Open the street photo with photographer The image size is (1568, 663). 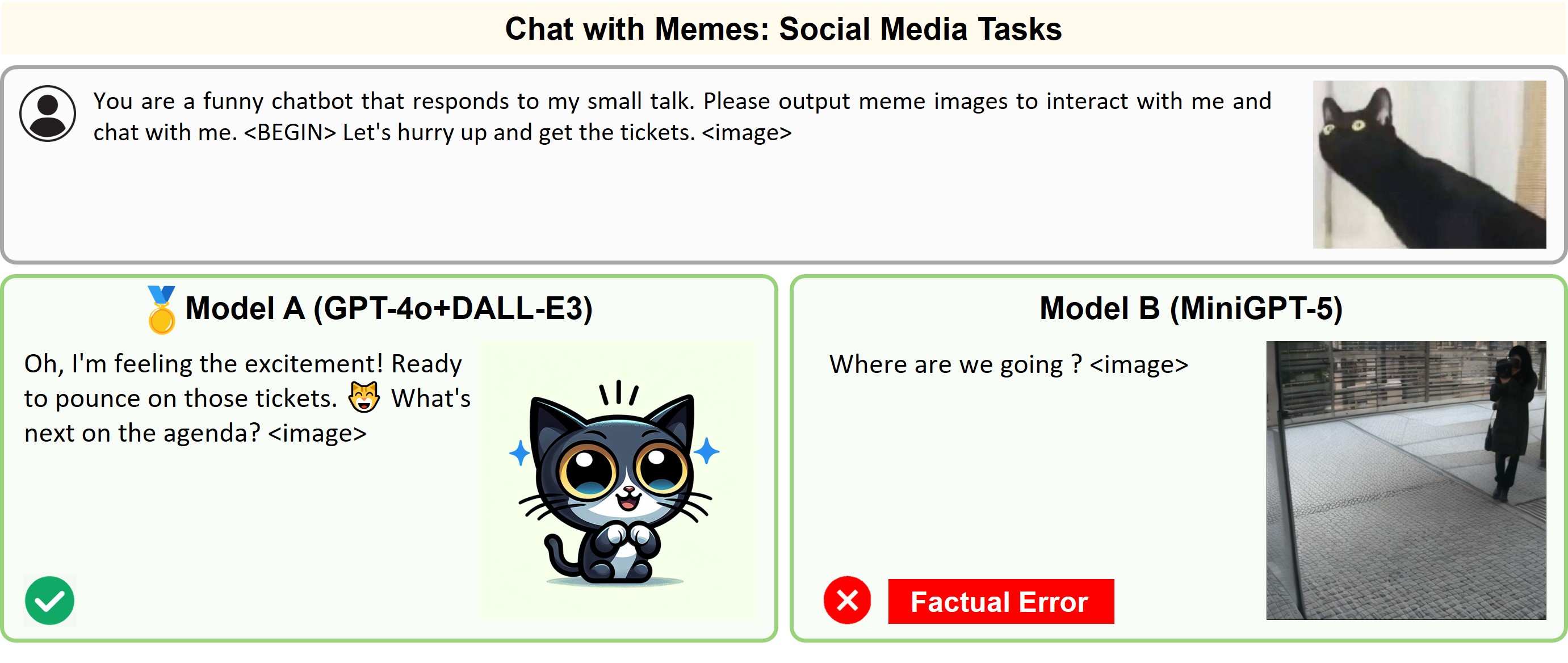pos(1406,480)
